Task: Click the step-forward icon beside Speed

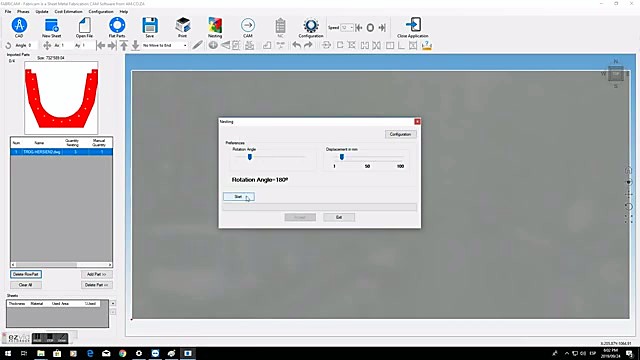Action: point(382,28)
